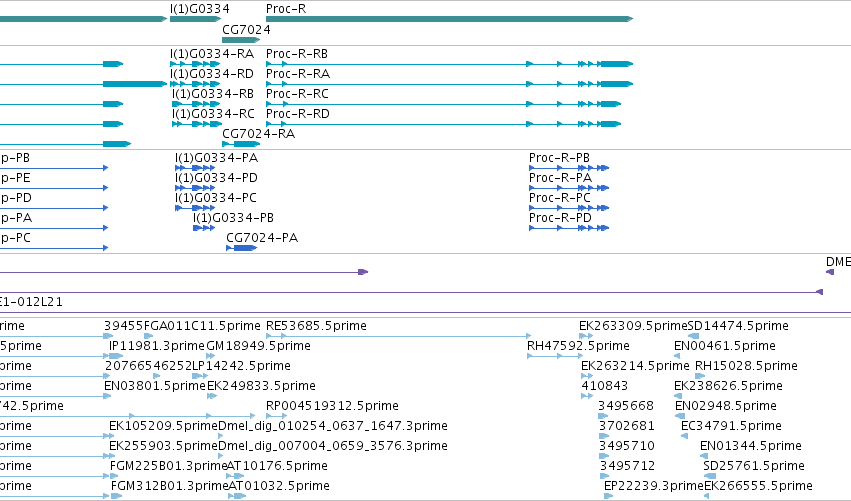The height and width of the screenshot is (501, 851).
Task: Click EST 39455FGA011C11.5prime
Action: point(182,326)
